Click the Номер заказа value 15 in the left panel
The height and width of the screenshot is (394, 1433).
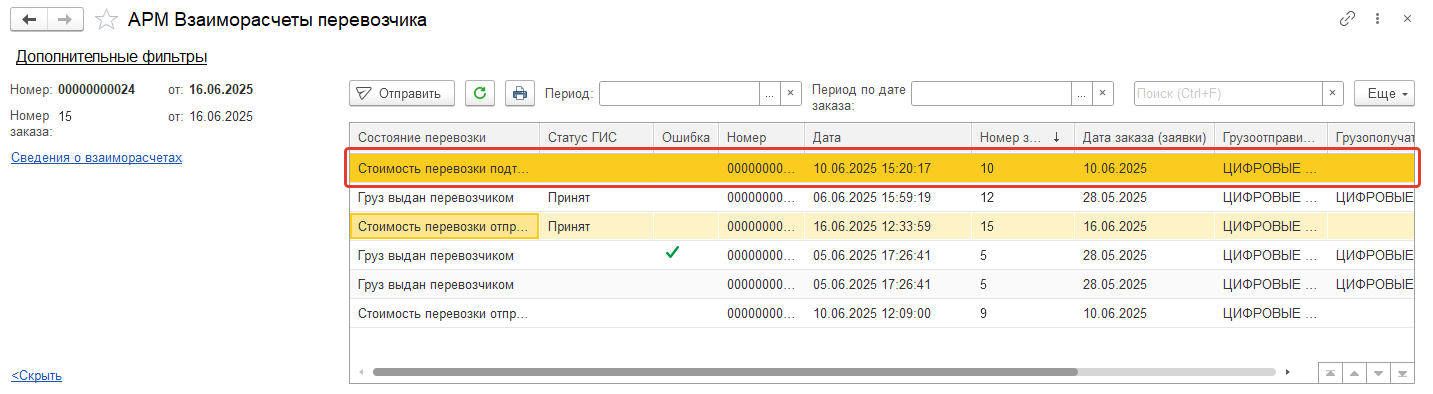pyautogui.click(x=65, y=116)
